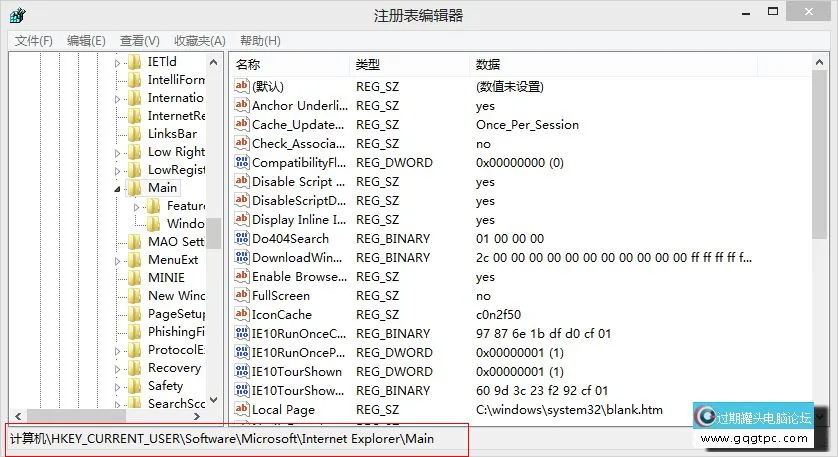Click the binary icon beside Do404Search value
Image resolution: width=838 pixels, height=457 pixels.
[241, 238]
